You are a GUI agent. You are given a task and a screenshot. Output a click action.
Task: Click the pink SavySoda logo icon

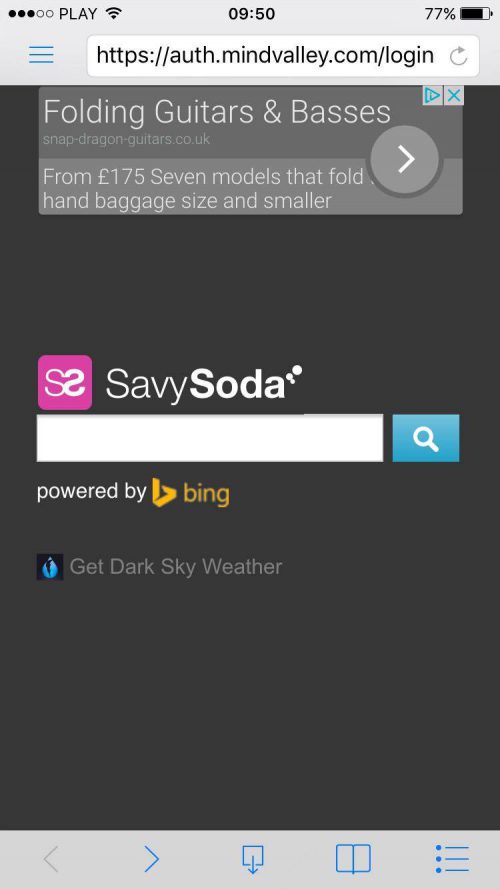click(65, 382)
